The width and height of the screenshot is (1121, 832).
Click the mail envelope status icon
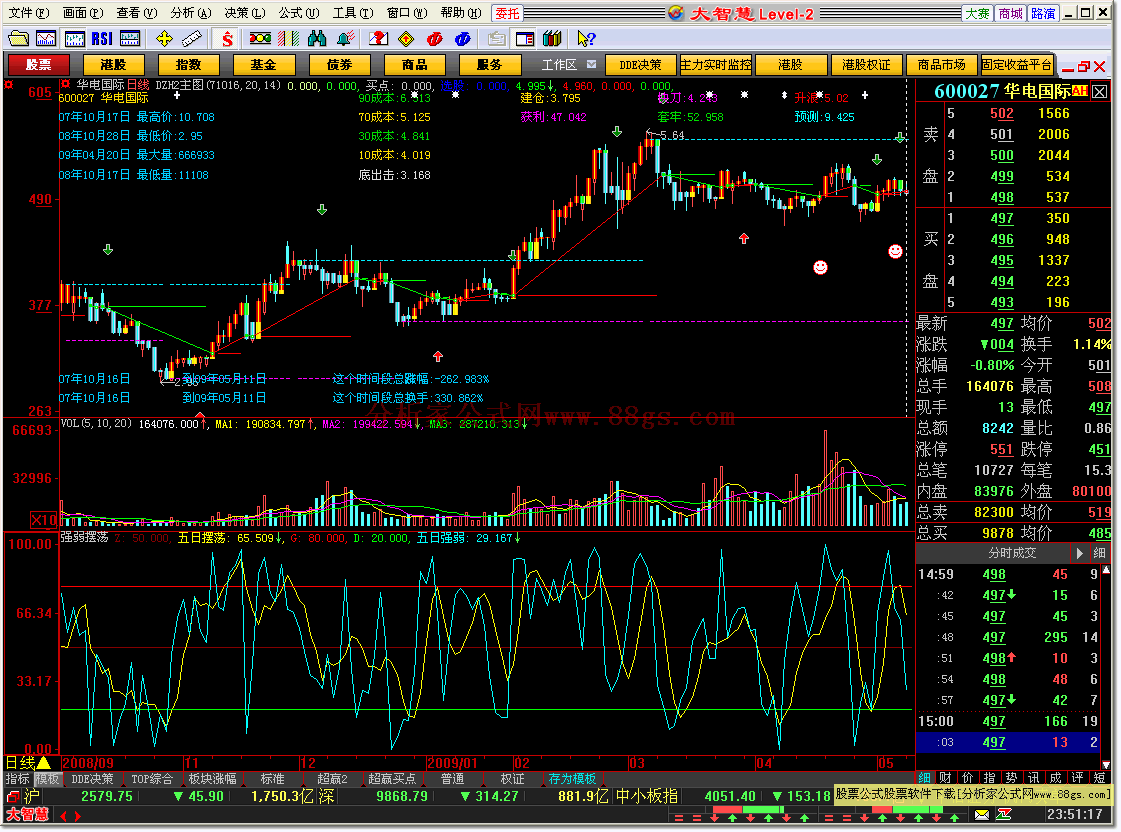pyautogui.click(x=982, y=815)
